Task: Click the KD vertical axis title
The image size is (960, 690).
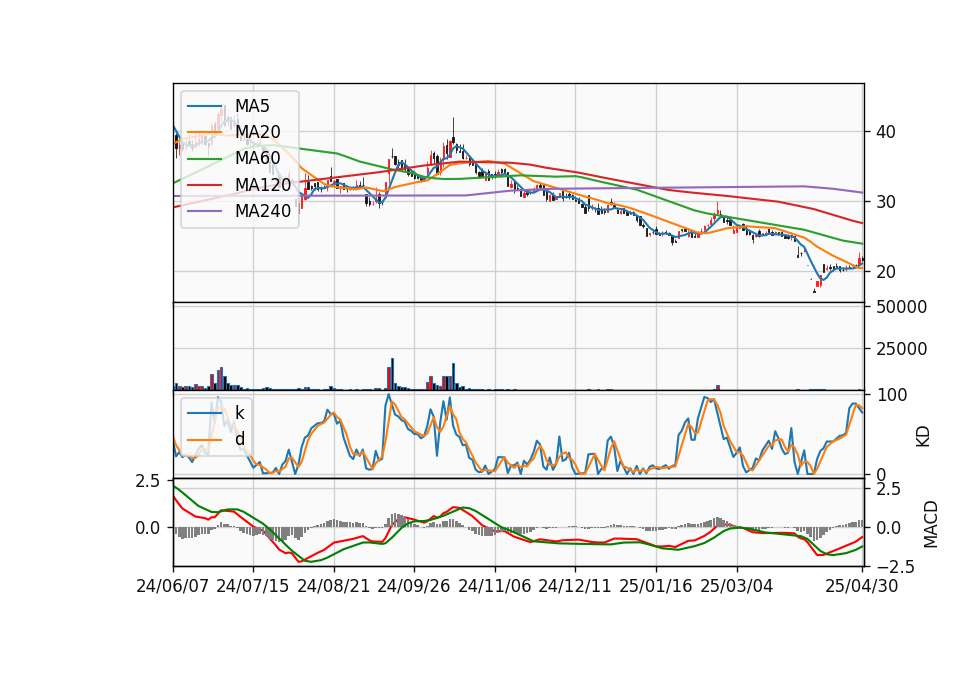Action: pos(923,437)
